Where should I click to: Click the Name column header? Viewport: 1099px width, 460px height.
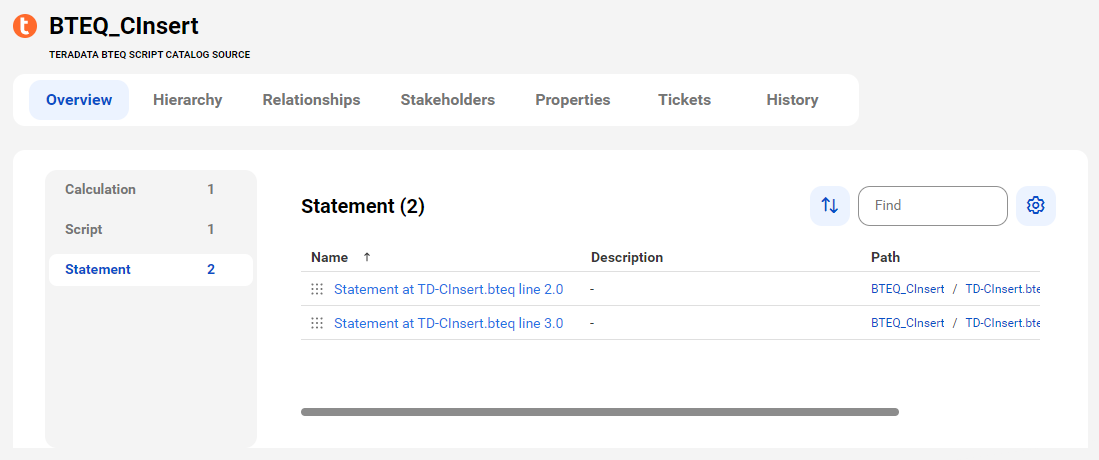point(329,257)
